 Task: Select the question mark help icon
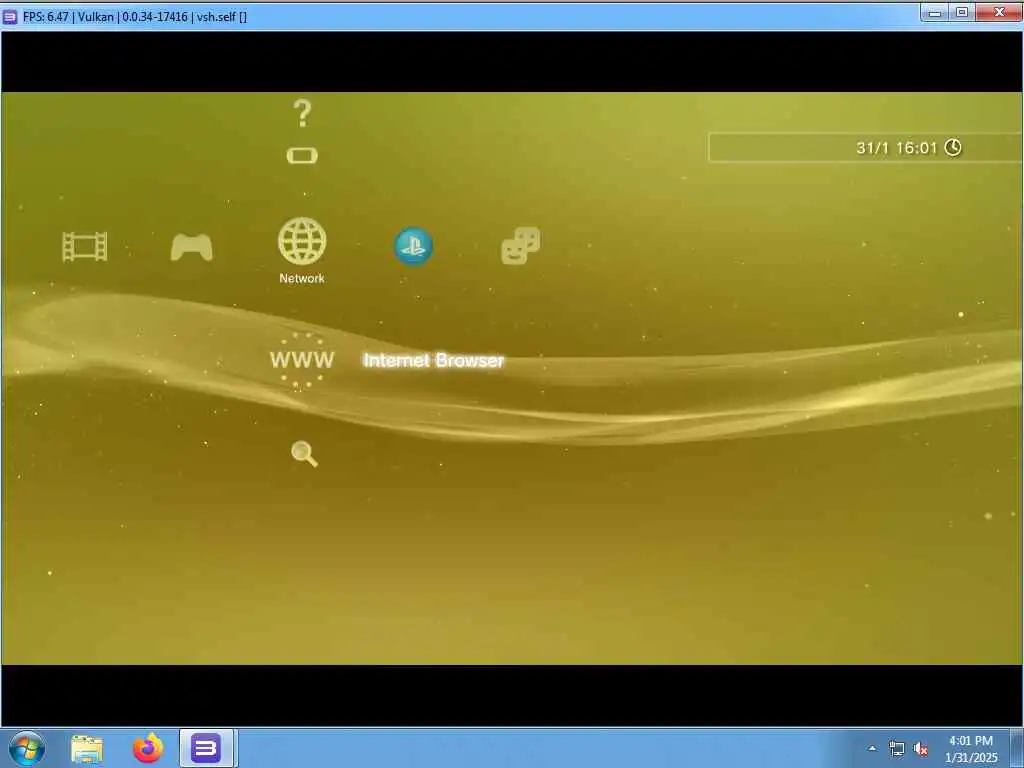tap(302, 114)
